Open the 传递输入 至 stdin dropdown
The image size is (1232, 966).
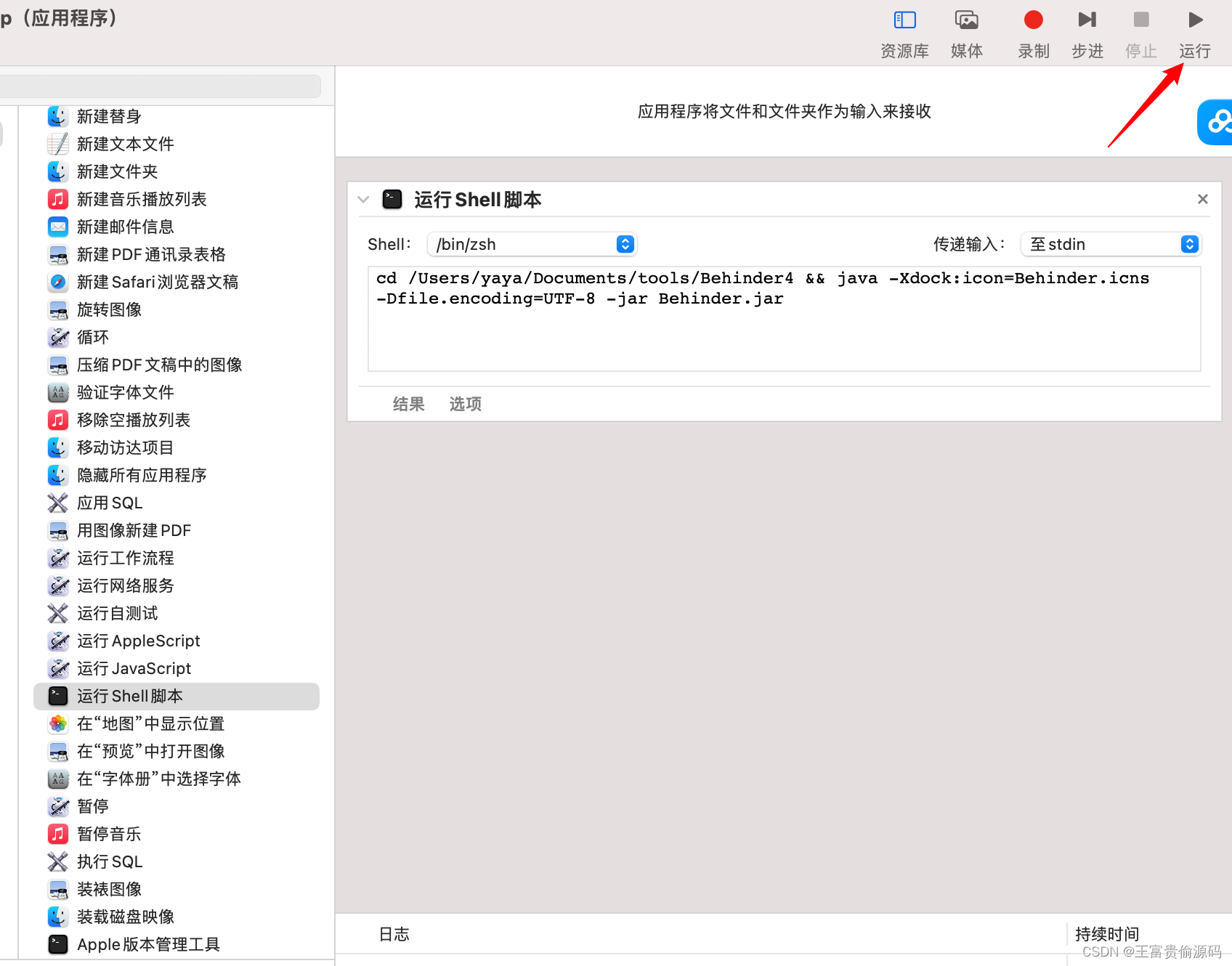coord(1111,244)
